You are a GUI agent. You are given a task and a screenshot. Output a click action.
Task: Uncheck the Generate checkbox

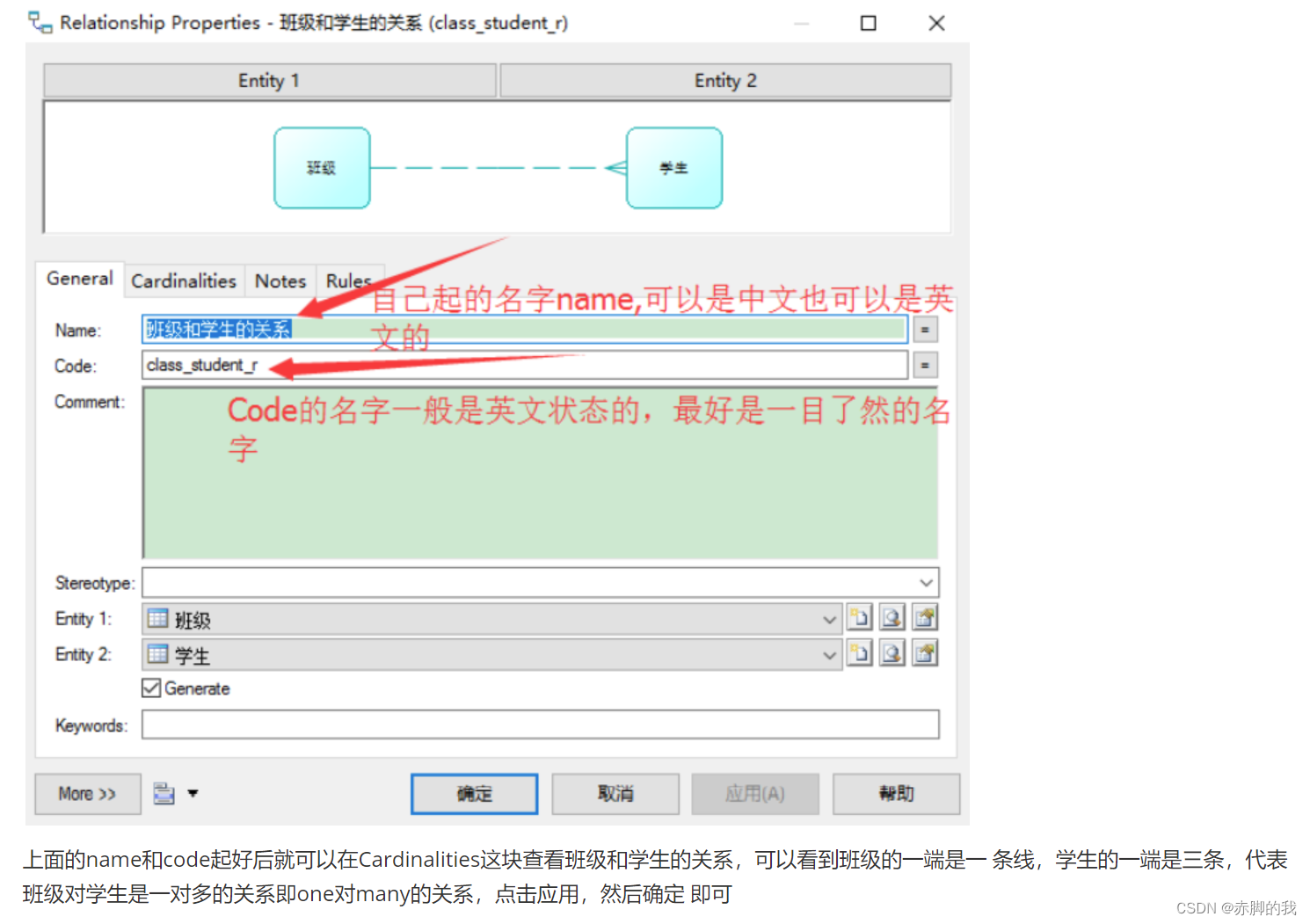coord(150,688)
